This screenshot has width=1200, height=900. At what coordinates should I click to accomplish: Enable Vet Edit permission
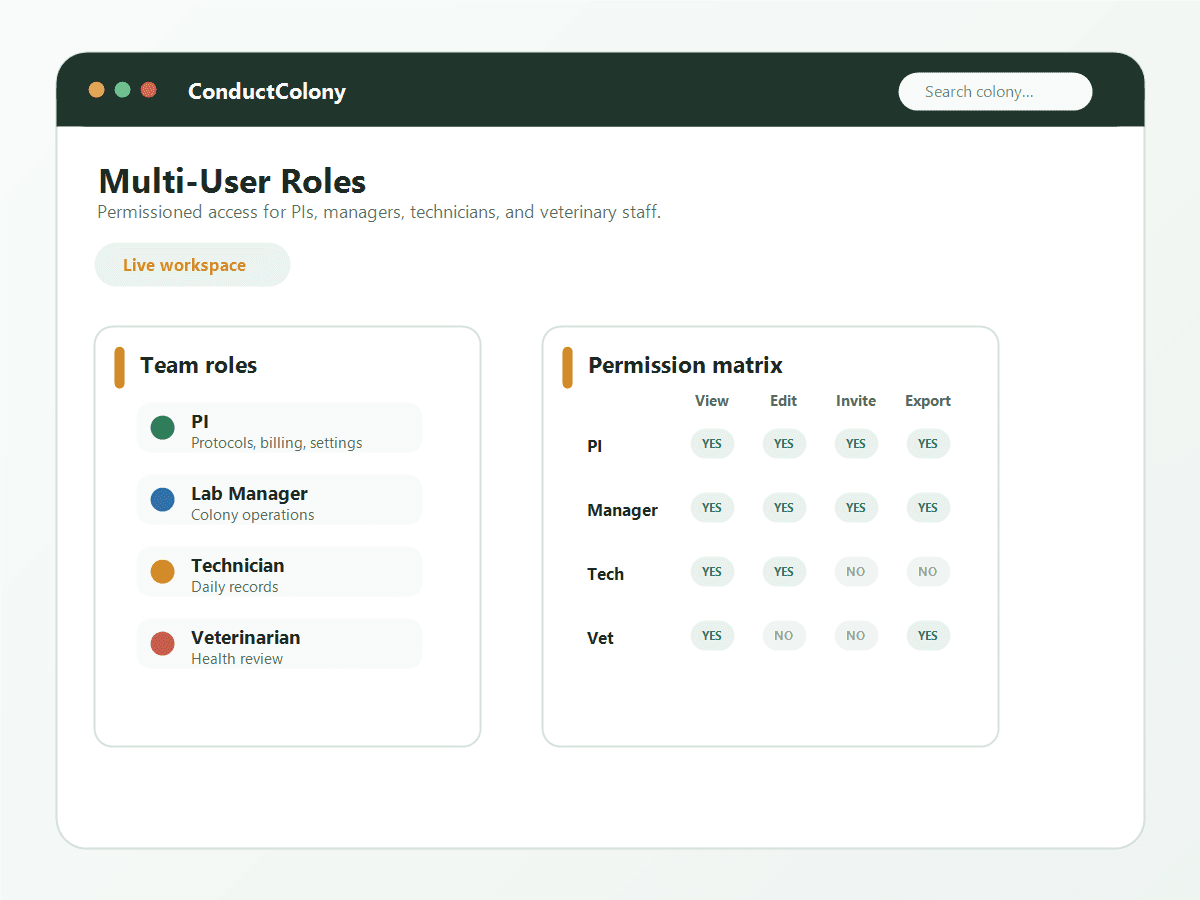pyautogui.click(x=784, y=636)
